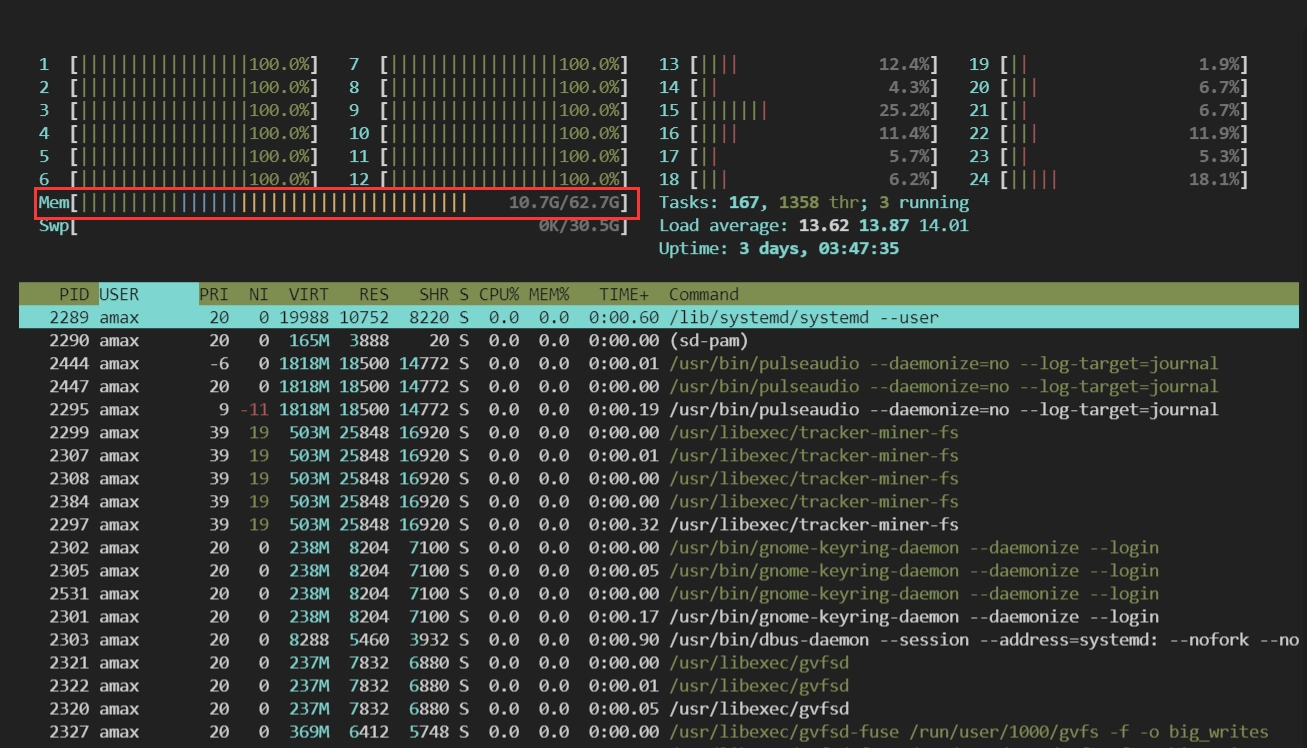Click CPU core 7 usage bar
Screen dimensions: 1307x748
click(489, 64)
